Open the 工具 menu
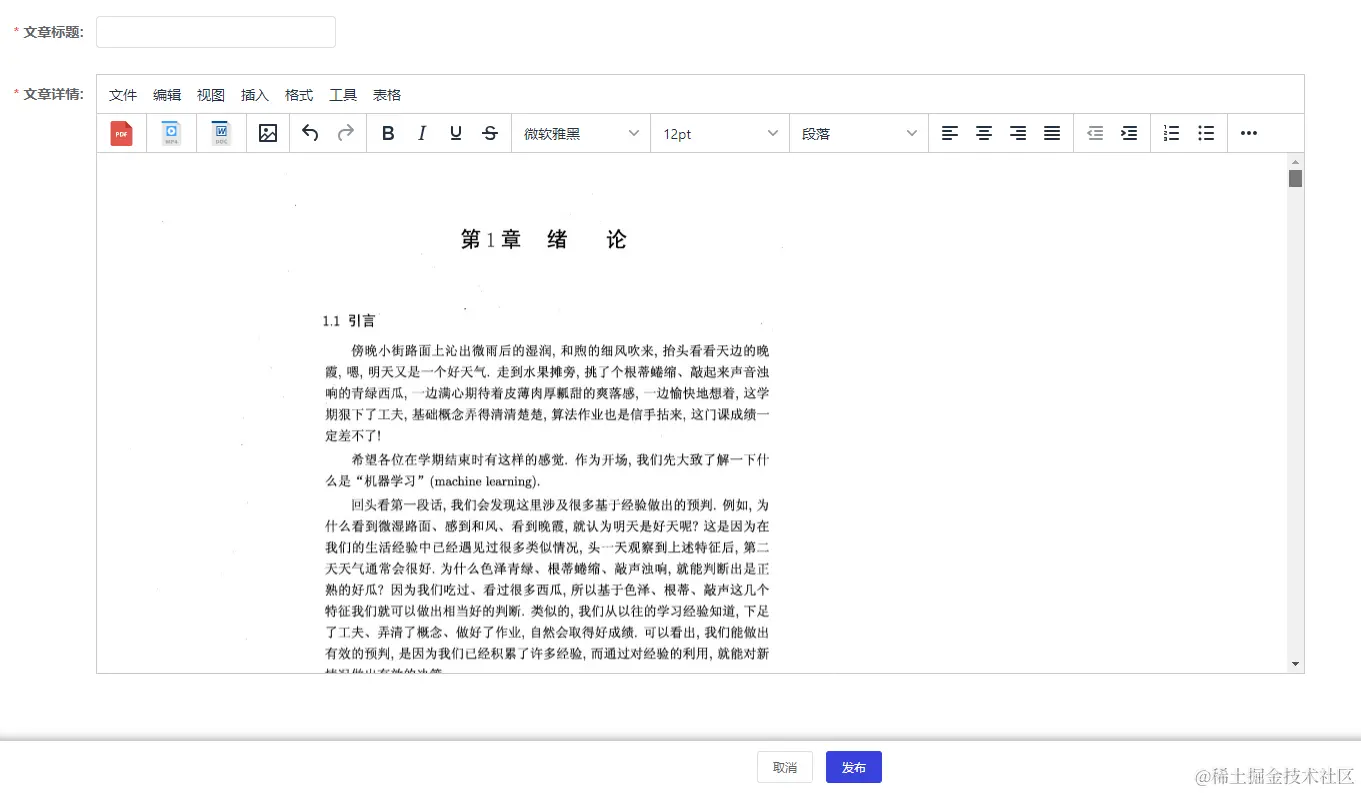This screenshot has height=793, width=1361. 343,95
